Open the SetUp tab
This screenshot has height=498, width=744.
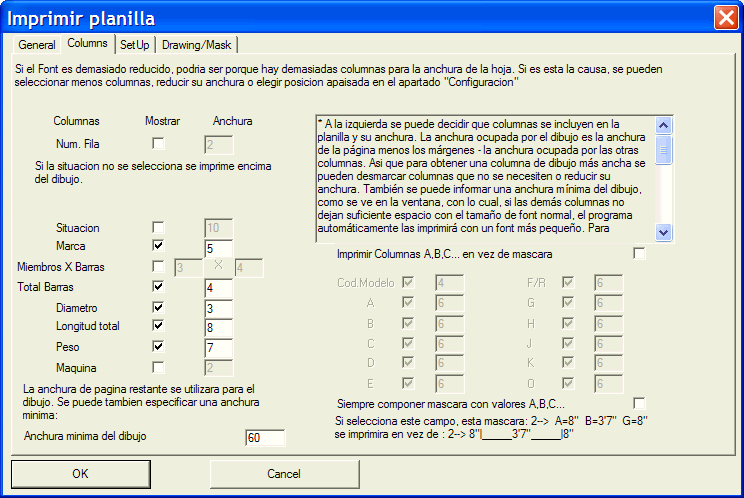pyautogui.click(x=134, y=45)
